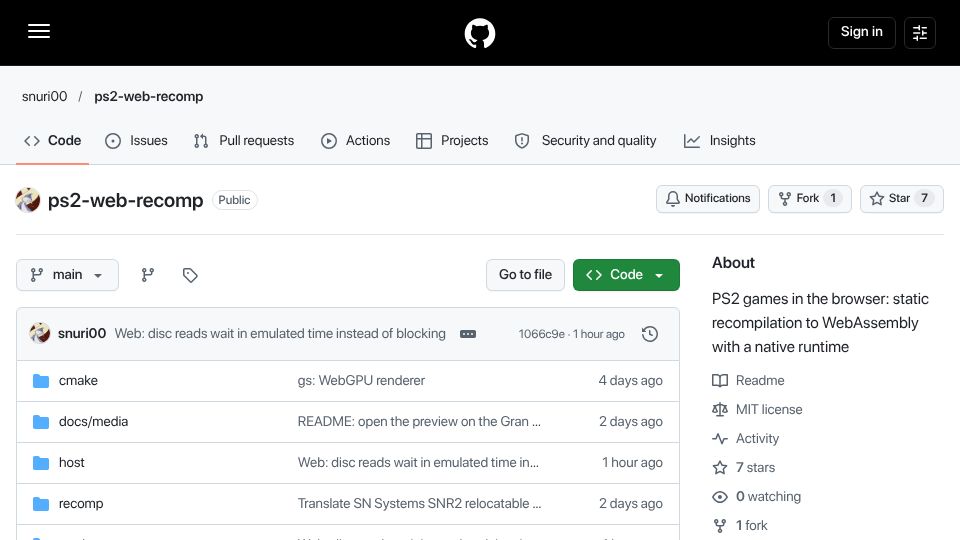Open the Insights tab

[719, 141]
